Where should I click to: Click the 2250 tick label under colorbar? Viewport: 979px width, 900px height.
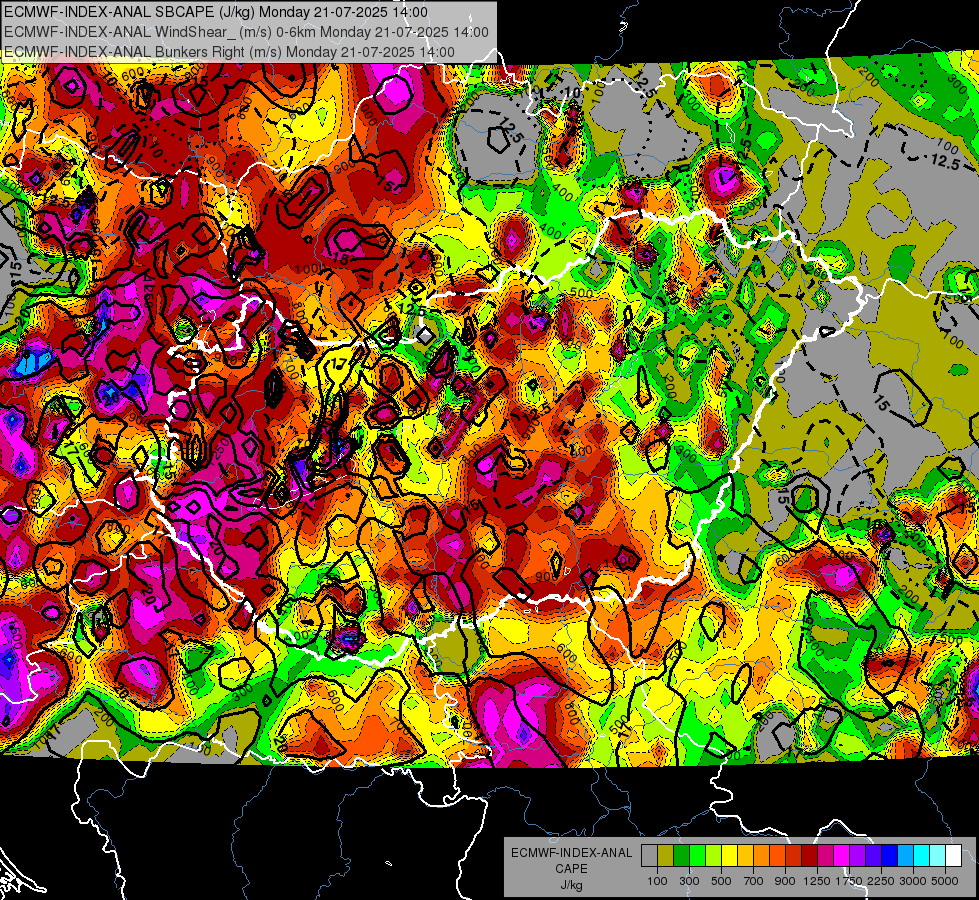click(881, 881)
